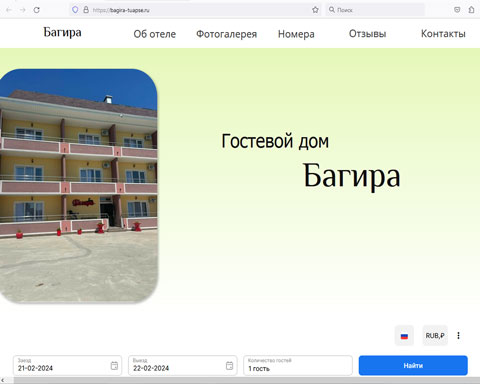Viewport: 480px width, 384px height.
Task: Open the Контакты menu item
Action: point(443,34)
